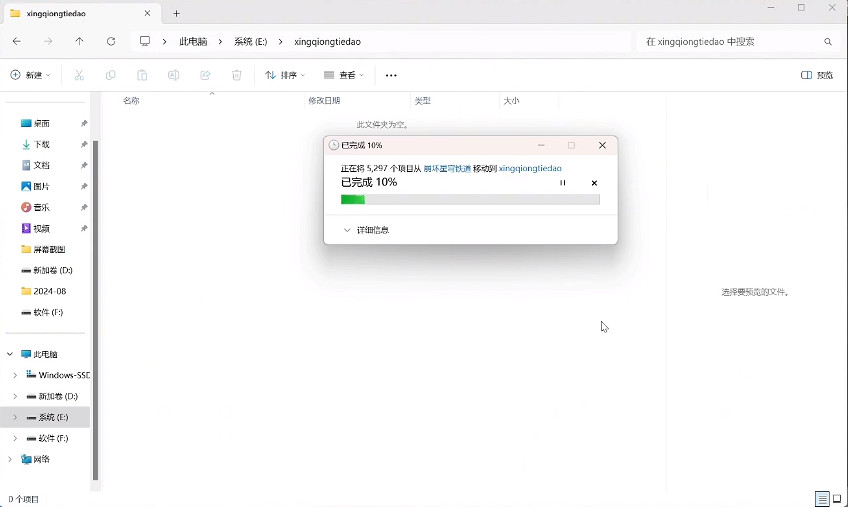Image resolution: width=848 pixels, height=507 pixels.
Task: Open the 新建 (New) menu
Action: coord(30,75)
